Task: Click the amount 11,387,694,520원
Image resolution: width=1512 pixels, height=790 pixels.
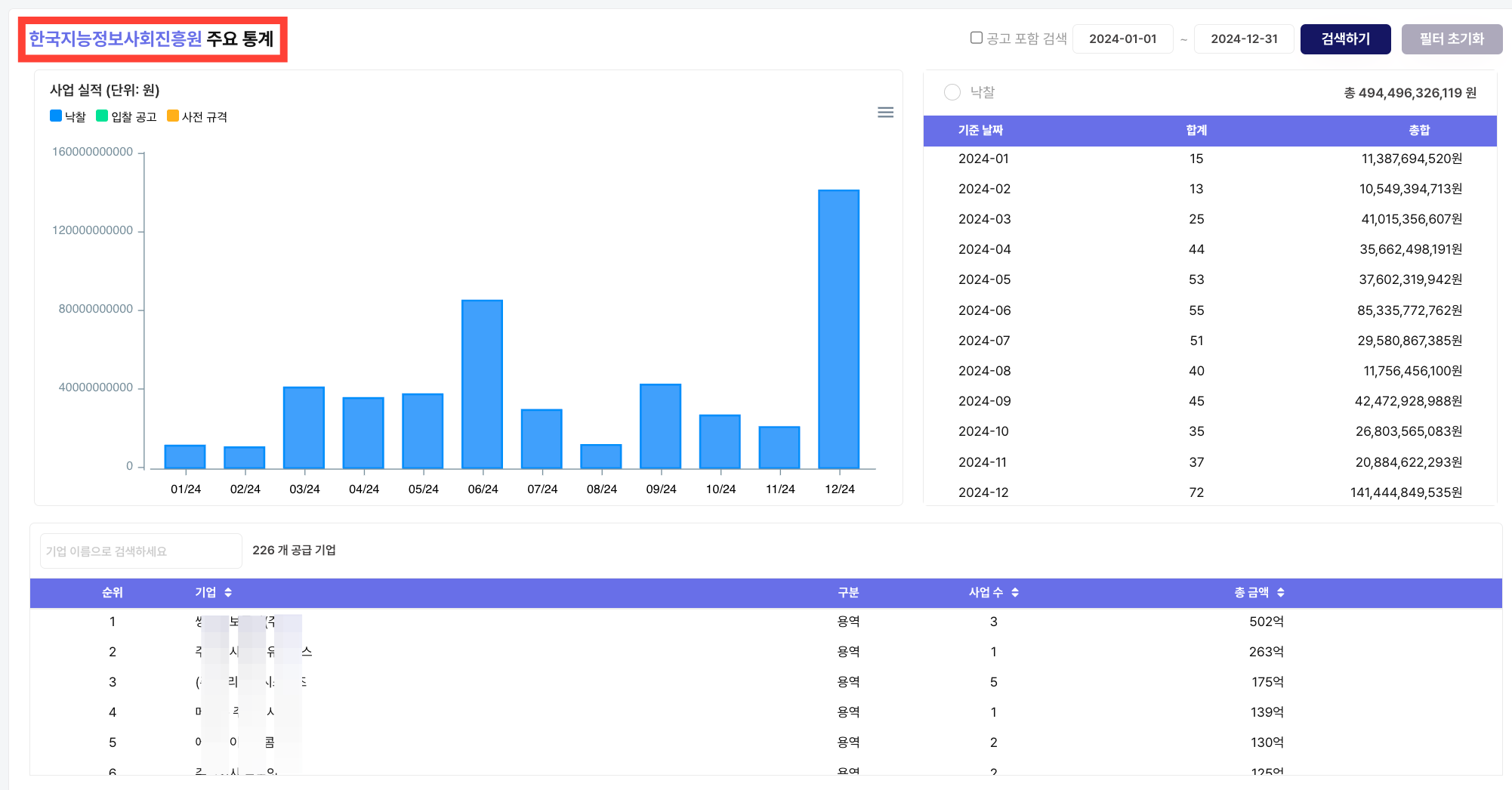Action: 1412,159
